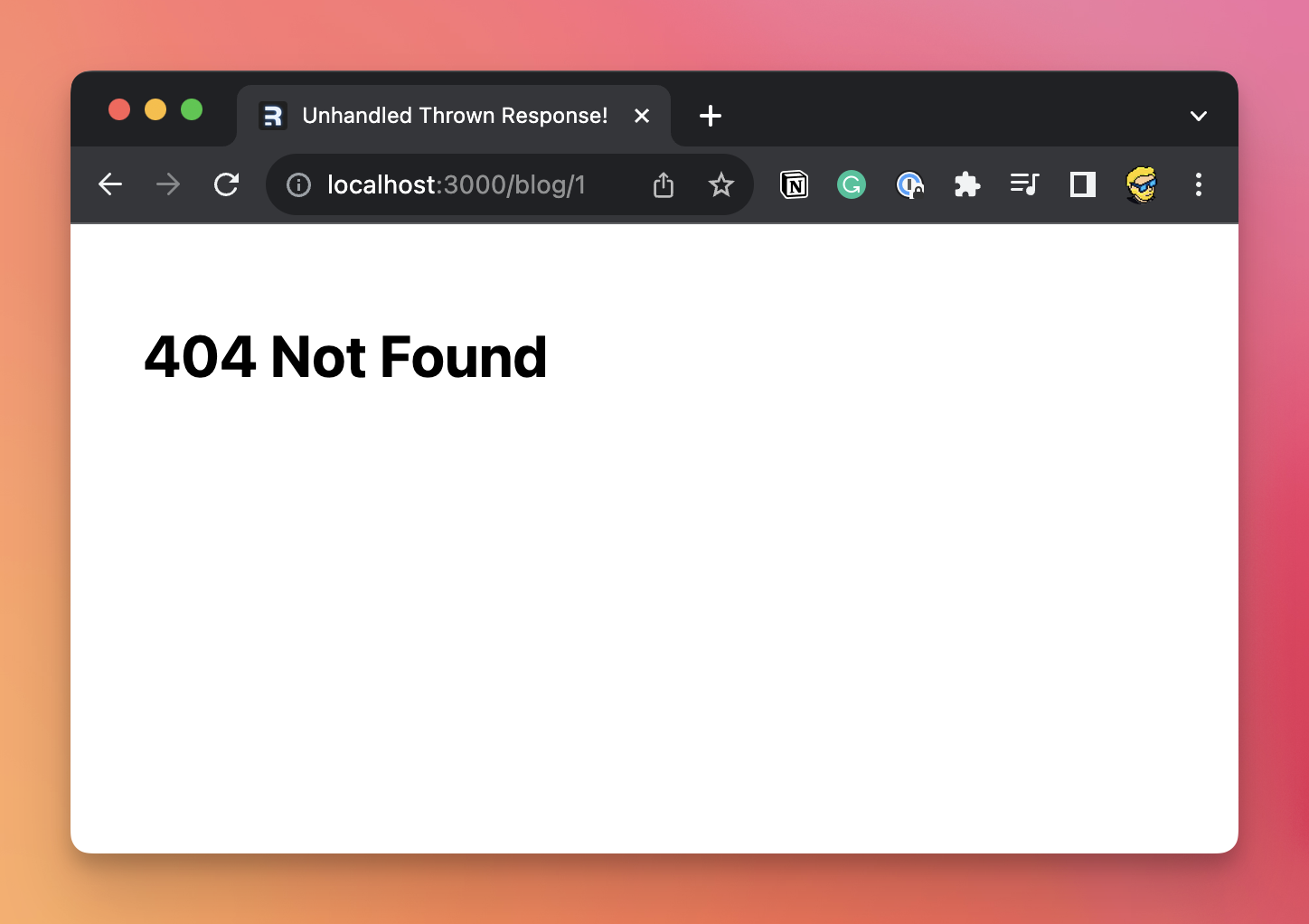Close the Unhandled Thrown Response! tab
Viewport: 1309px width, 924px height.
tap(642, 116)
